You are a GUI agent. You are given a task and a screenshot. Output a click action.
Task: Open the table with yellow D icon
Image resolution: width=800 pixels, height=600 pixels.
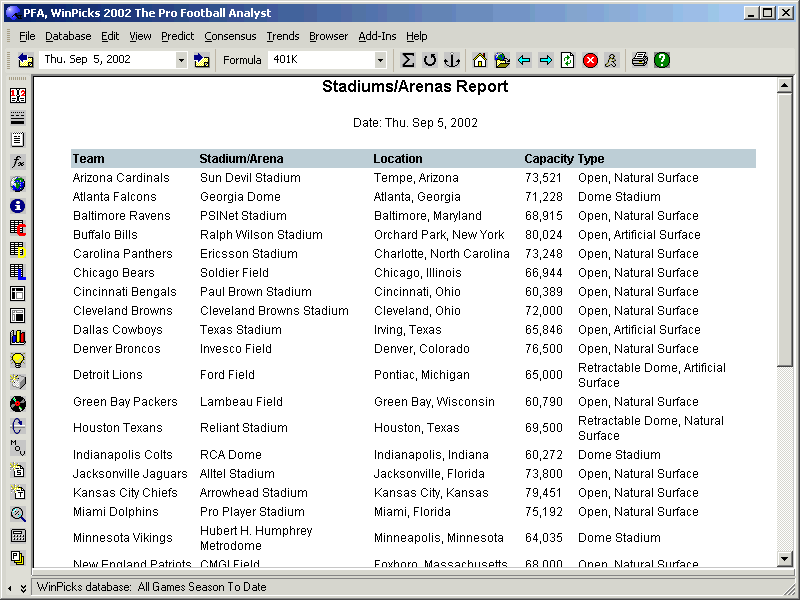(18, 249)
